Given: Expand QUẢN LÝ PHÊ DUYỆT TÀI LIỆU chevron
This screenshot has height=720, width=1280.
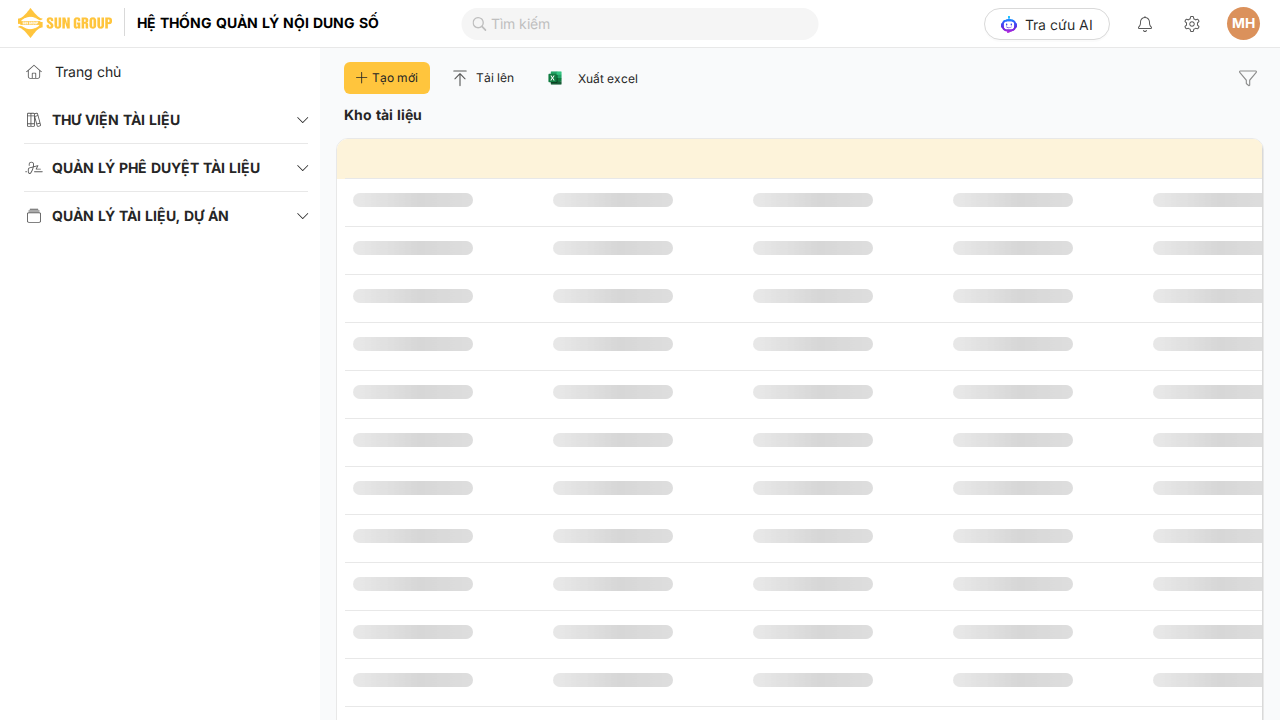Looking at the screenshot, I should pos(303,168).
